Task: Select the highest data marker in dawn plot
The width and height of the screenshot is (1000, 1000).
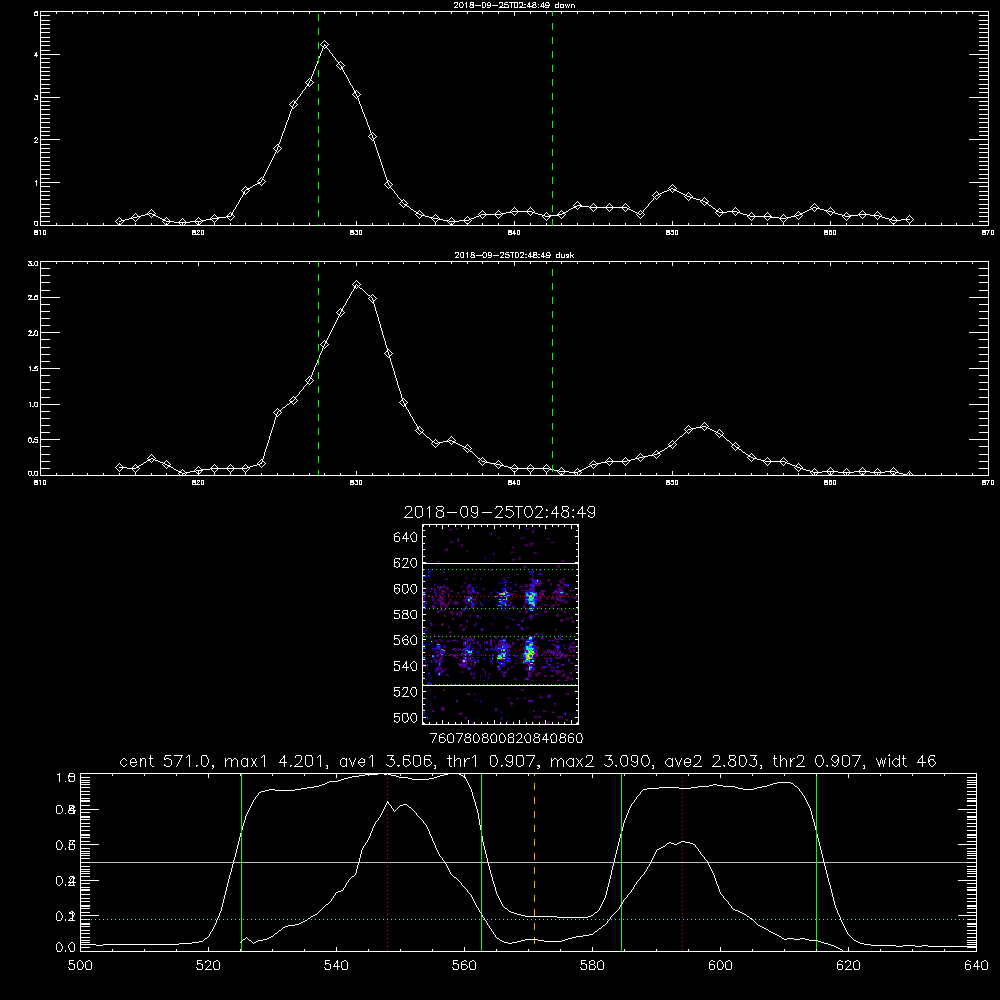Action: [325, 45]
